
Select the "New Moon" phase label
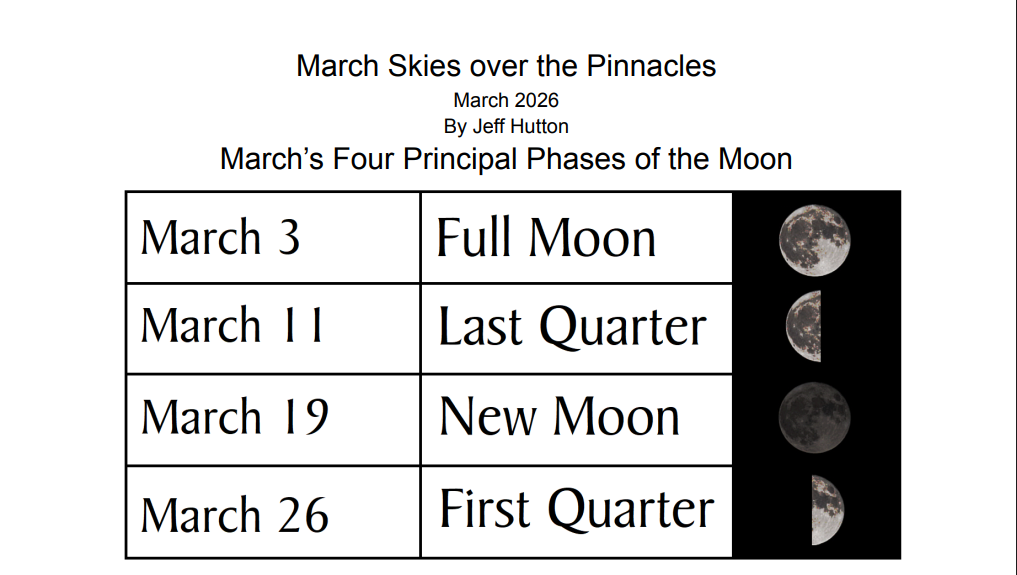click(x=559, y=416)
